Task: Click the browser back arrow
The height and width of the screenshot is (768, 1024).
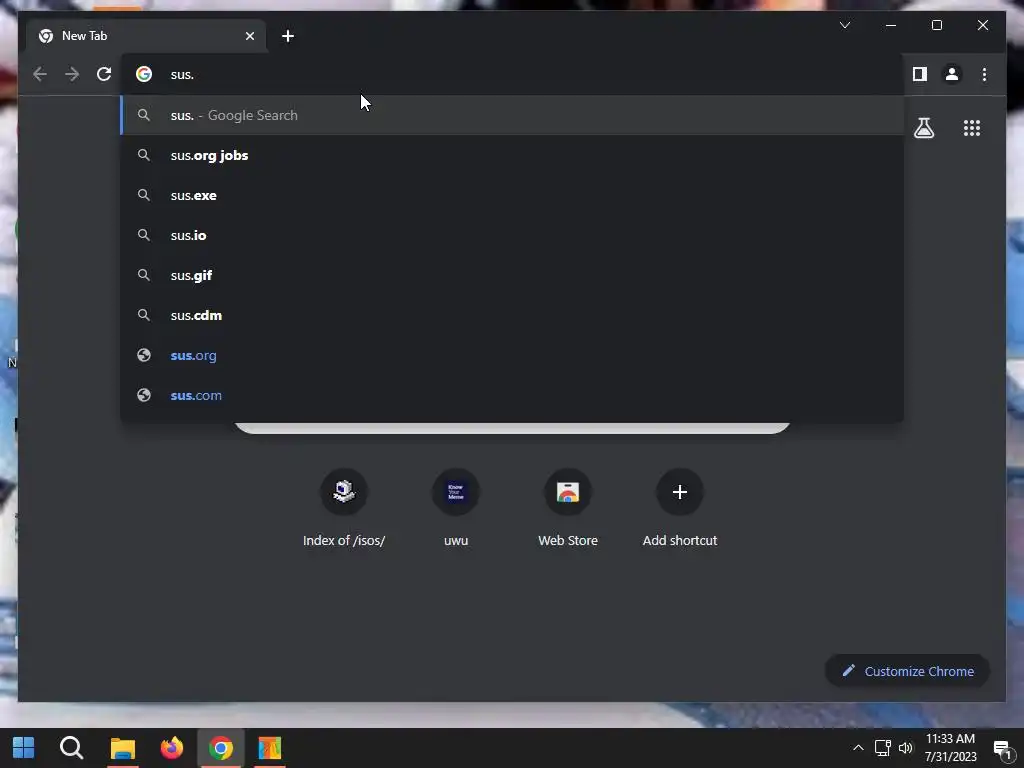Action: [x=40, y=74]
